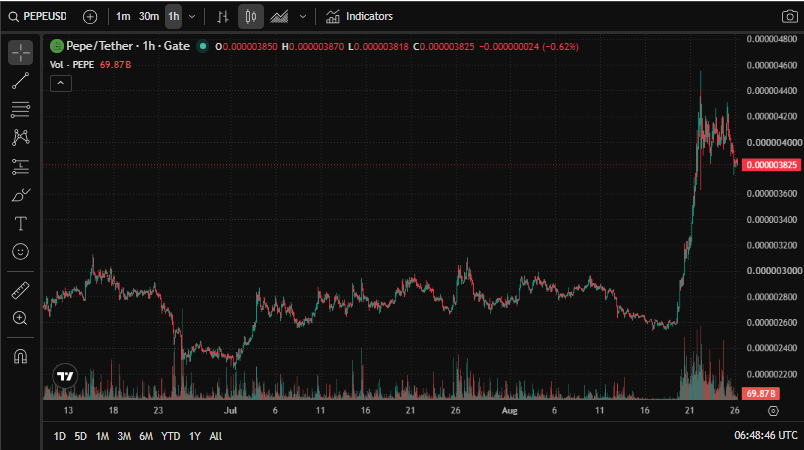The width and height of the screenshot is (804, 450).
Task: Click the TradingView logo on chart
Action: [x=65, y=376]
